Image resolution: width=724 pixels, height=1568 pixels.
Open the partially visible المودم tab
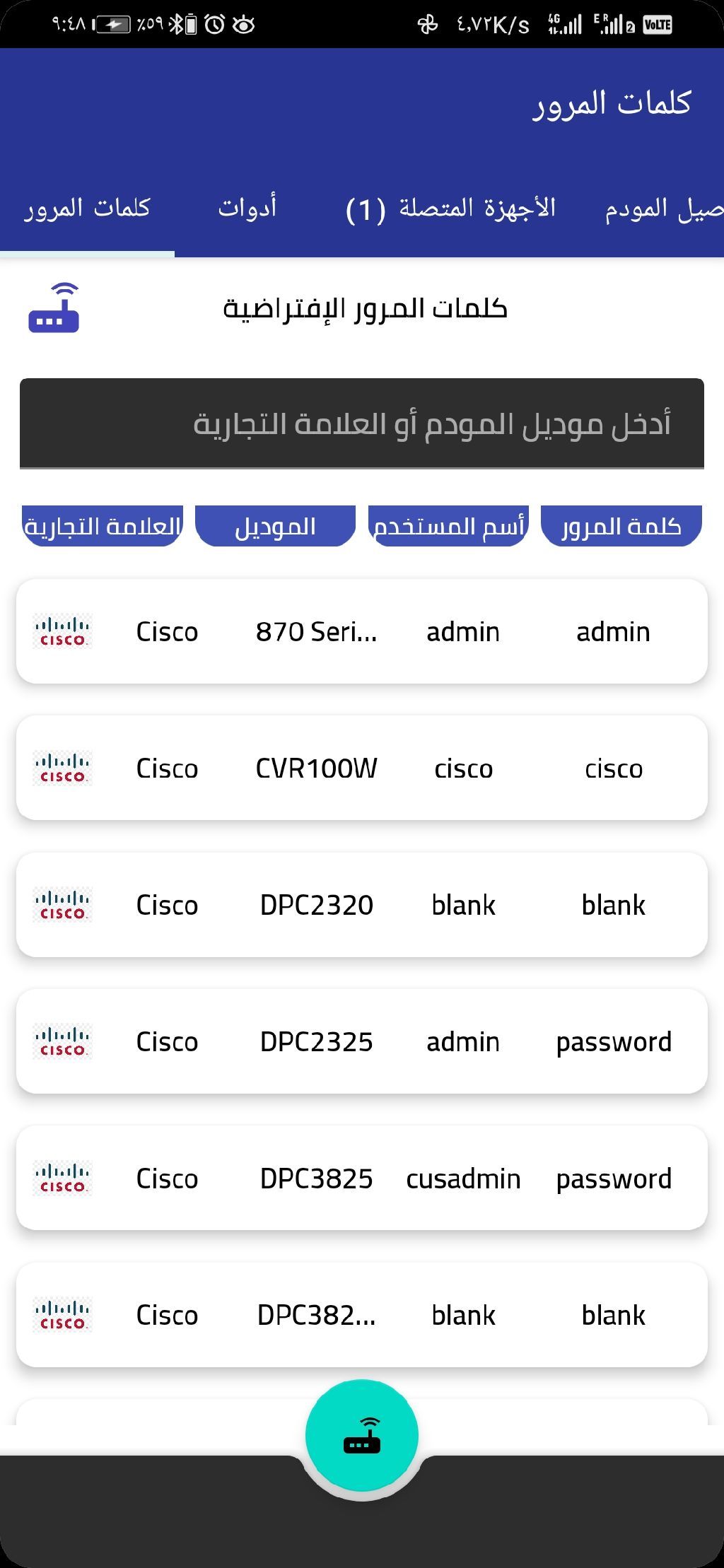click(x=663, y=208)
